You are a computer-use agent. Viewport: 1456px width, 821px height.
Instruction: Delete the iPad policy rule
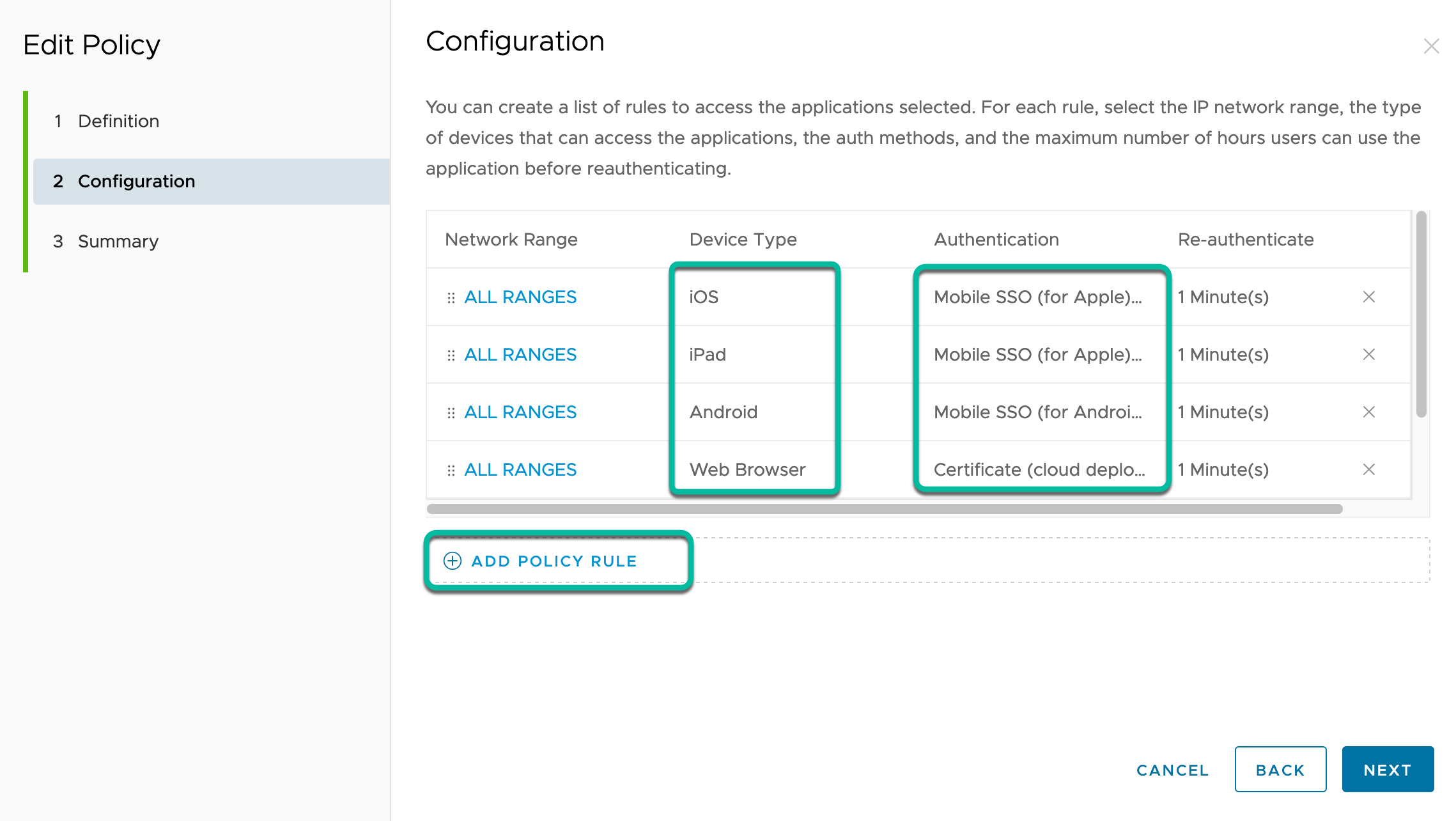[1370, 354]
